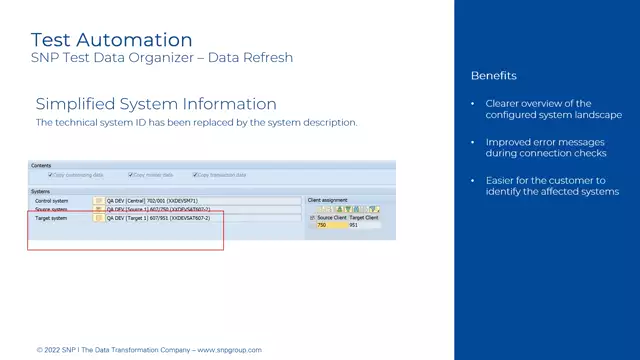Image resolution: width=640 pixels, height=360 pixels.
Task: Click the Control system label
Action: pos(51,201)
